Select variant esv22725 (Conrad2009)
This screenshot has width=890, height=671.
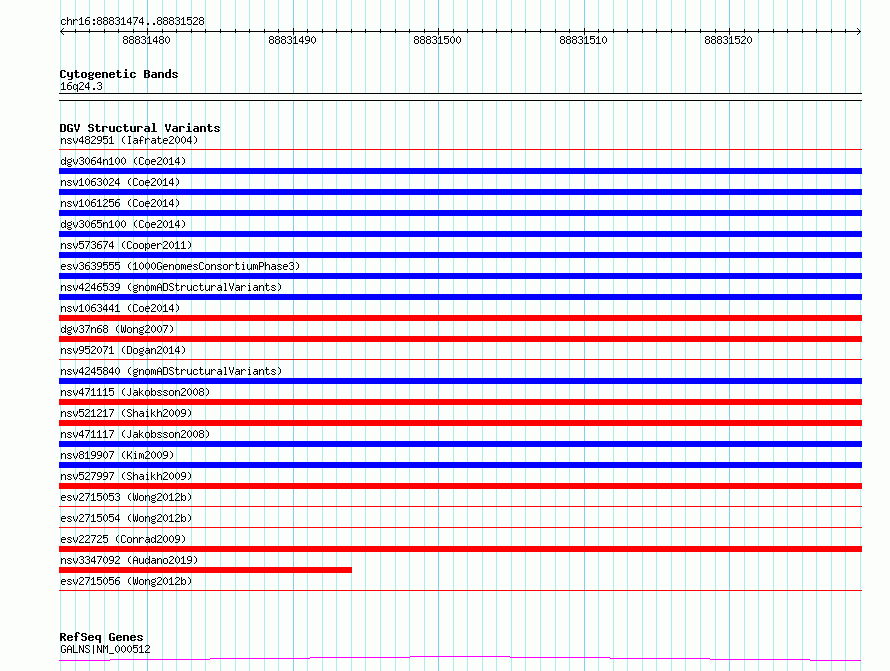pos(123,539)
